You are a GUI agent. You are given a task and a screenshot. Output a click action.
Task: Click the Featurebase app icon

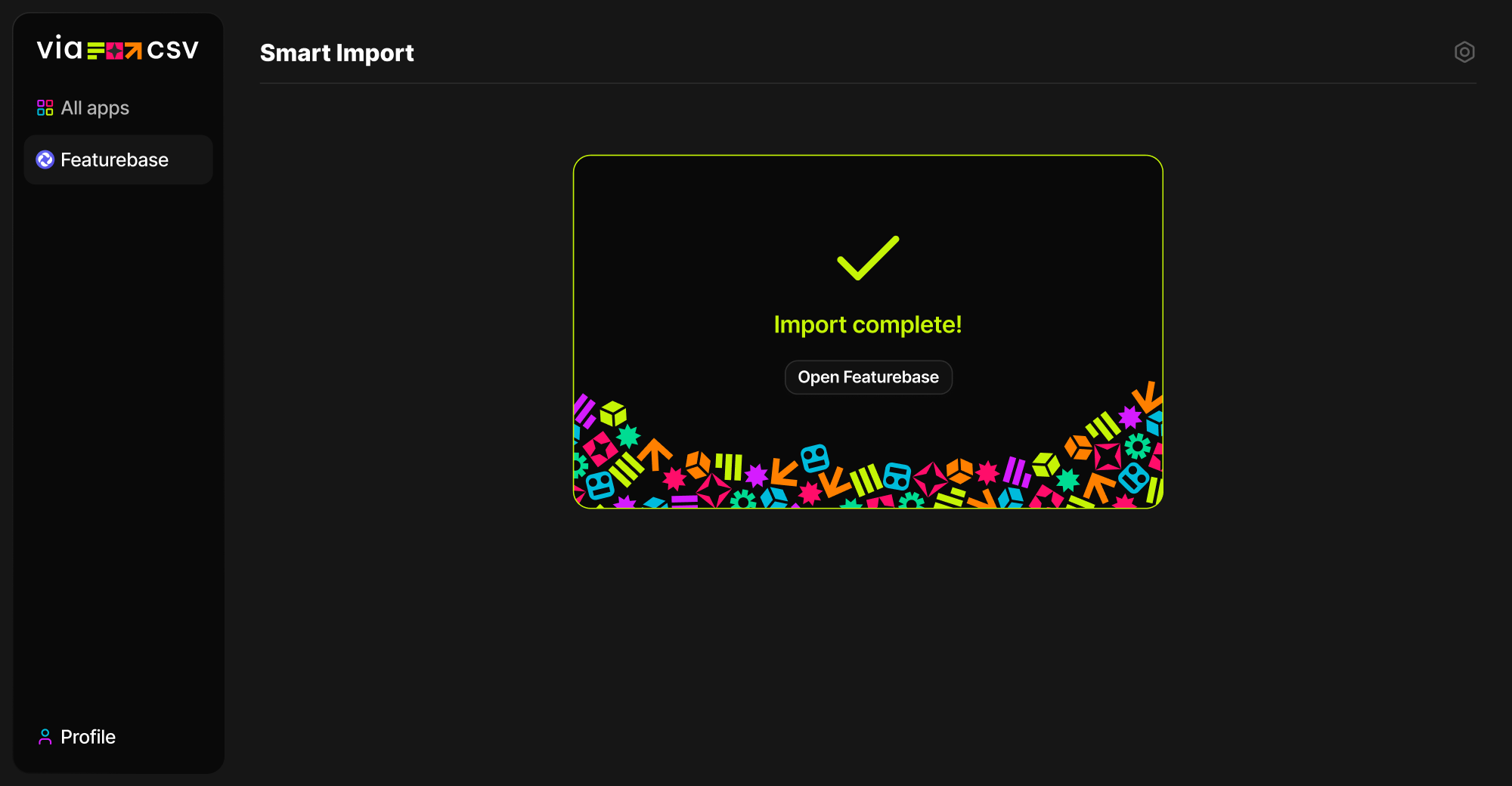pos(45,159)
